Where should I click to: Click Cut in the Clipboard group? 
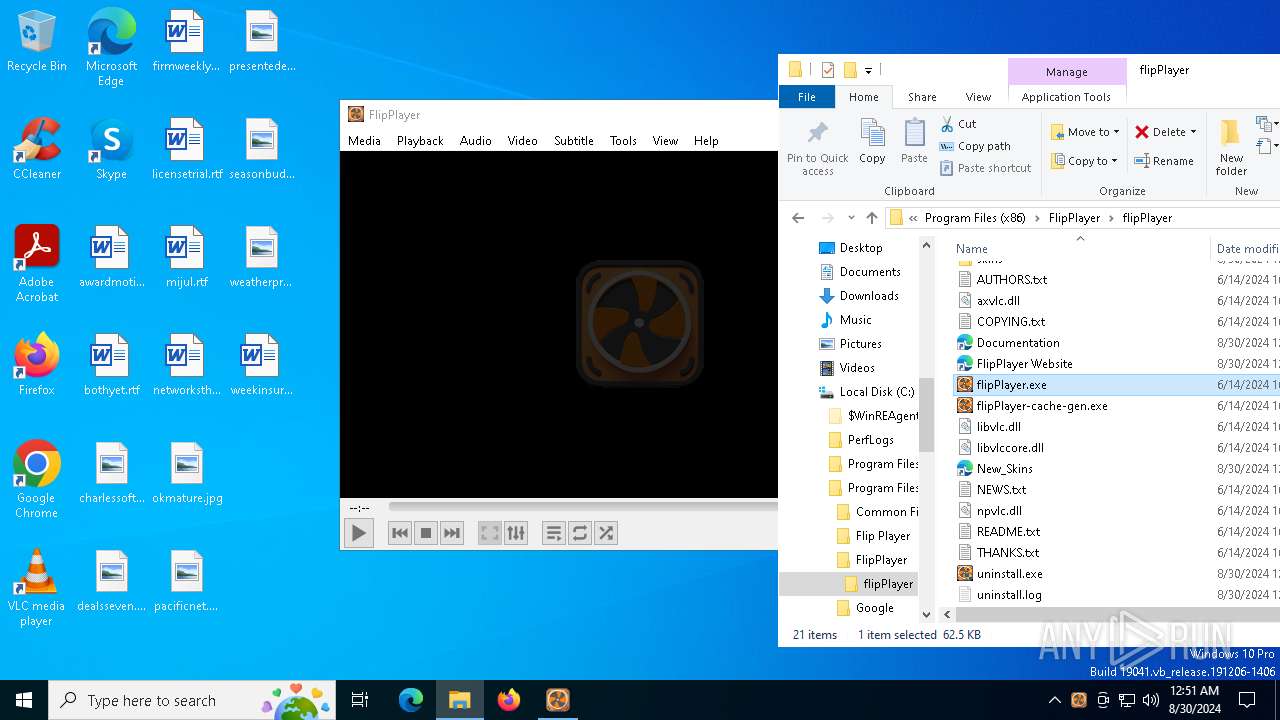pyautogui.click(x=958, y=124)
